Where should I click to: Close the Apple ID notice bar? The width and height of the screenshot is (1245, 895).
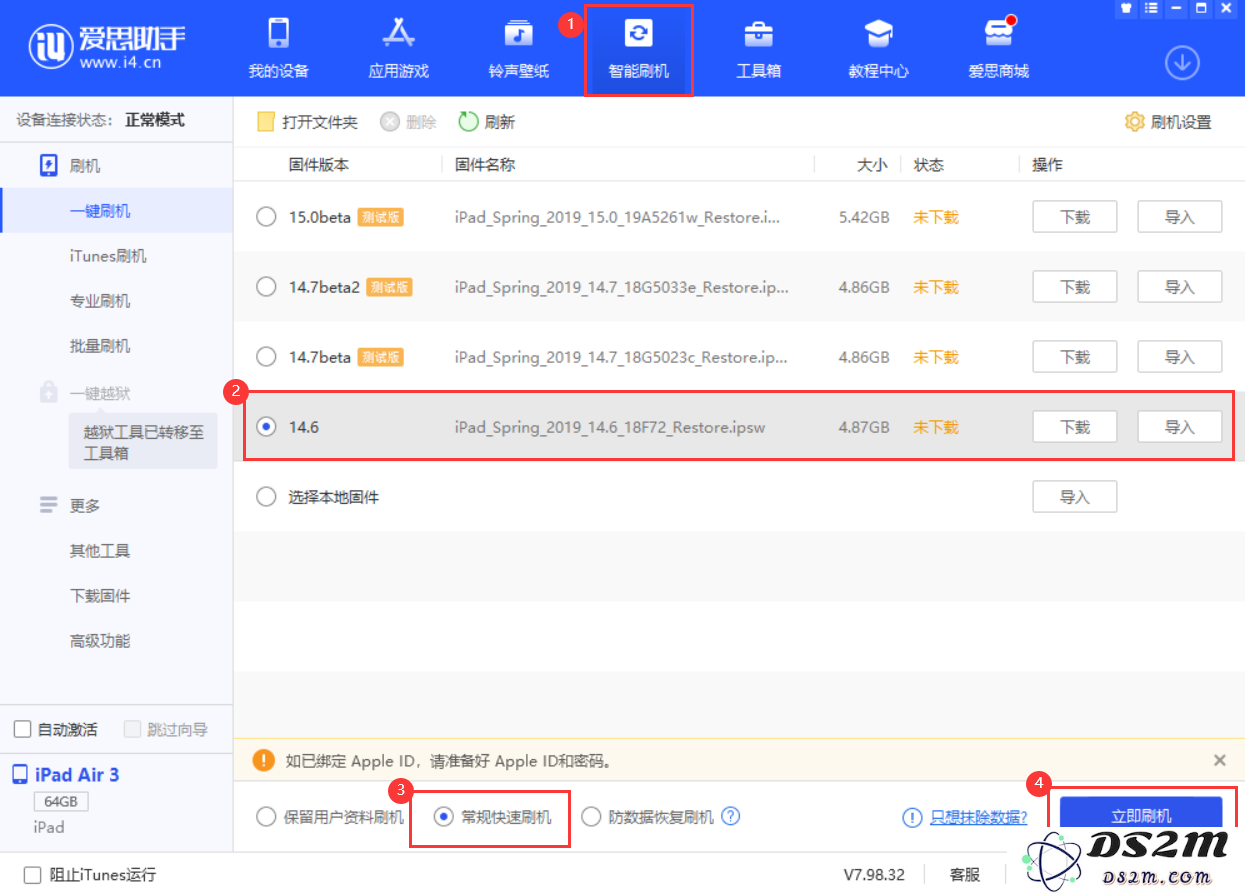pos(1220,760)
